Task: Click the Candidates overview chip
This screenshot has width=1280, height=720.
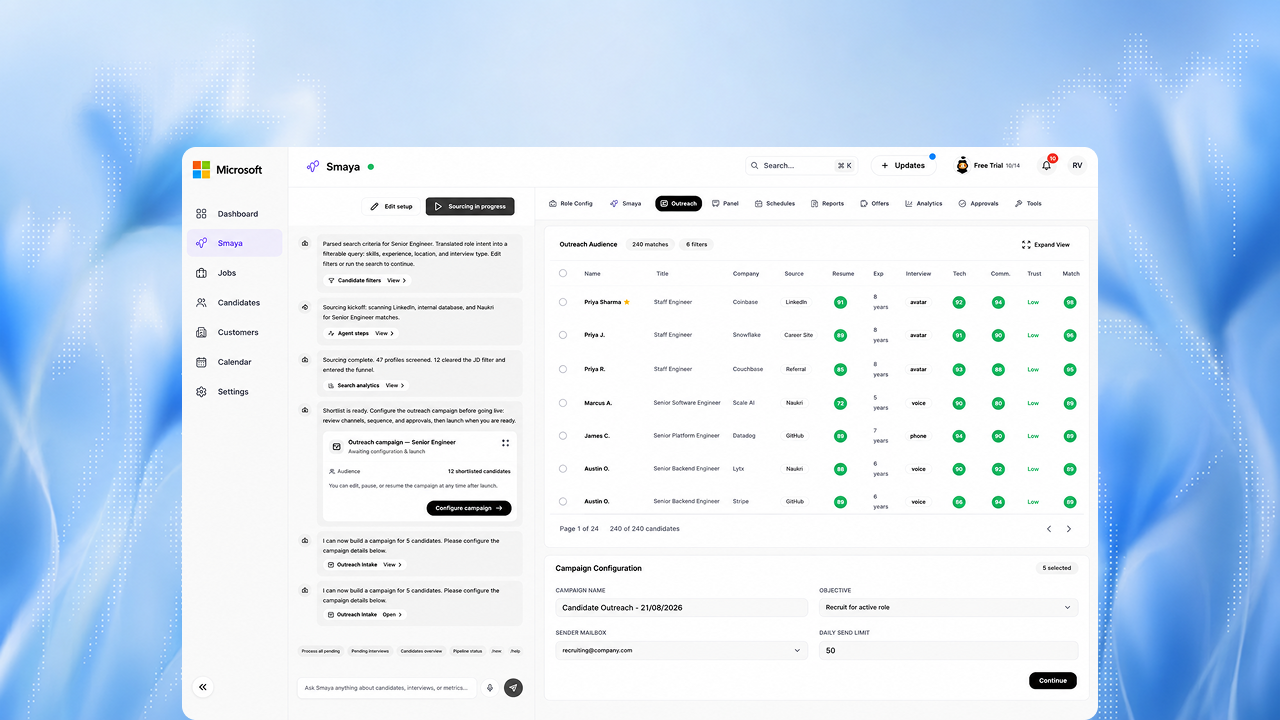Action: [x=421, y=651]
